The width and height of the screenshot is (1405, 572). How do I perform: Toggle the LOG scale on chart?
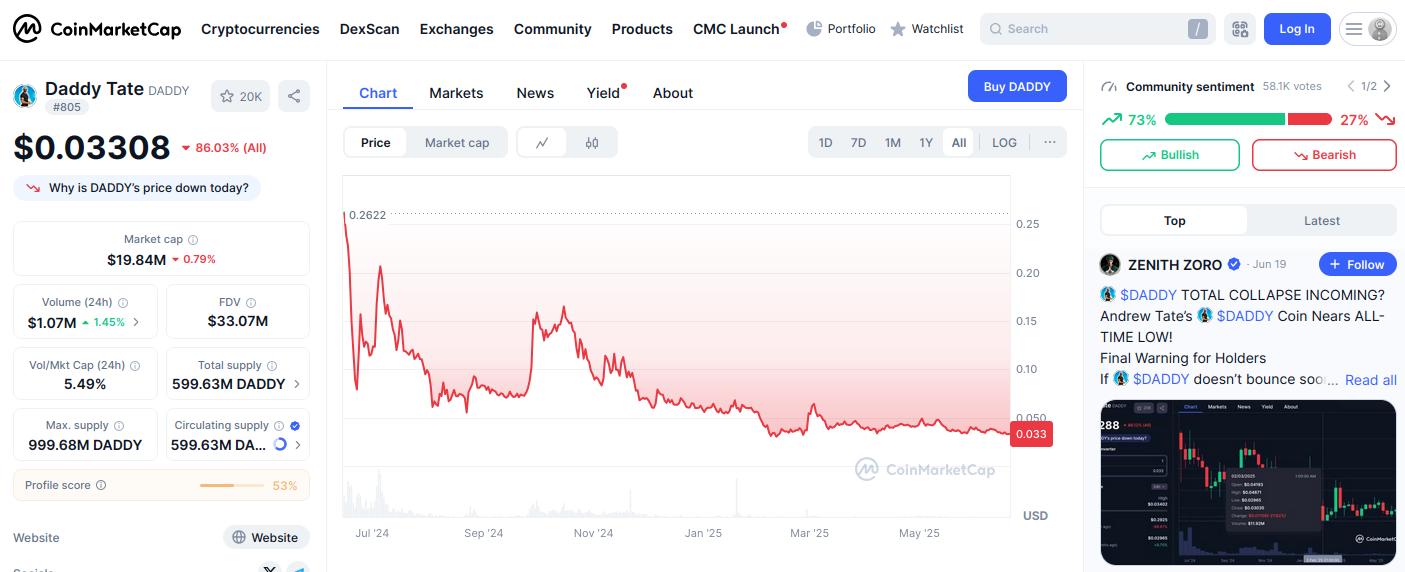tap(1004, 142)
